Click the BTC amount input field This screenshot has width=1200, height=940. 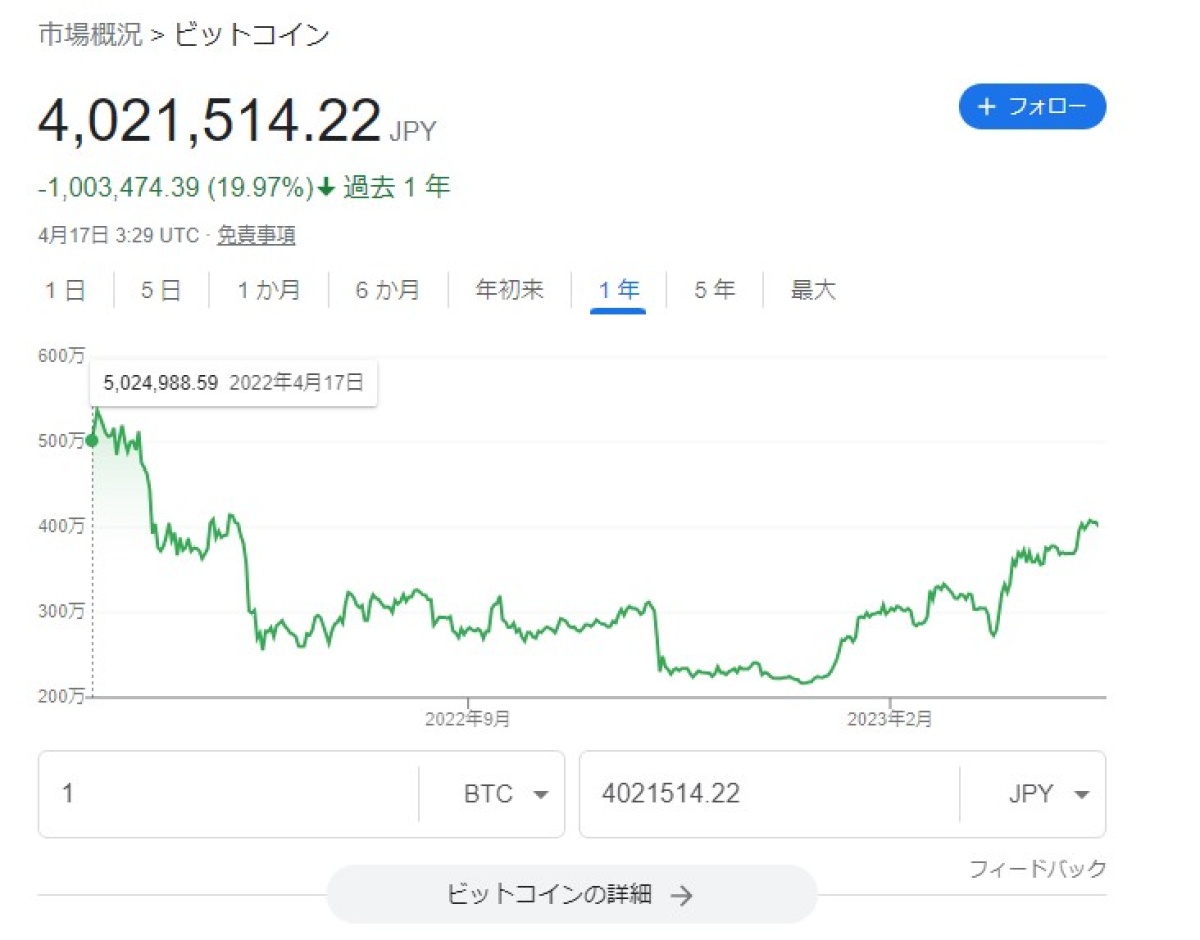[x=228, y=794]
